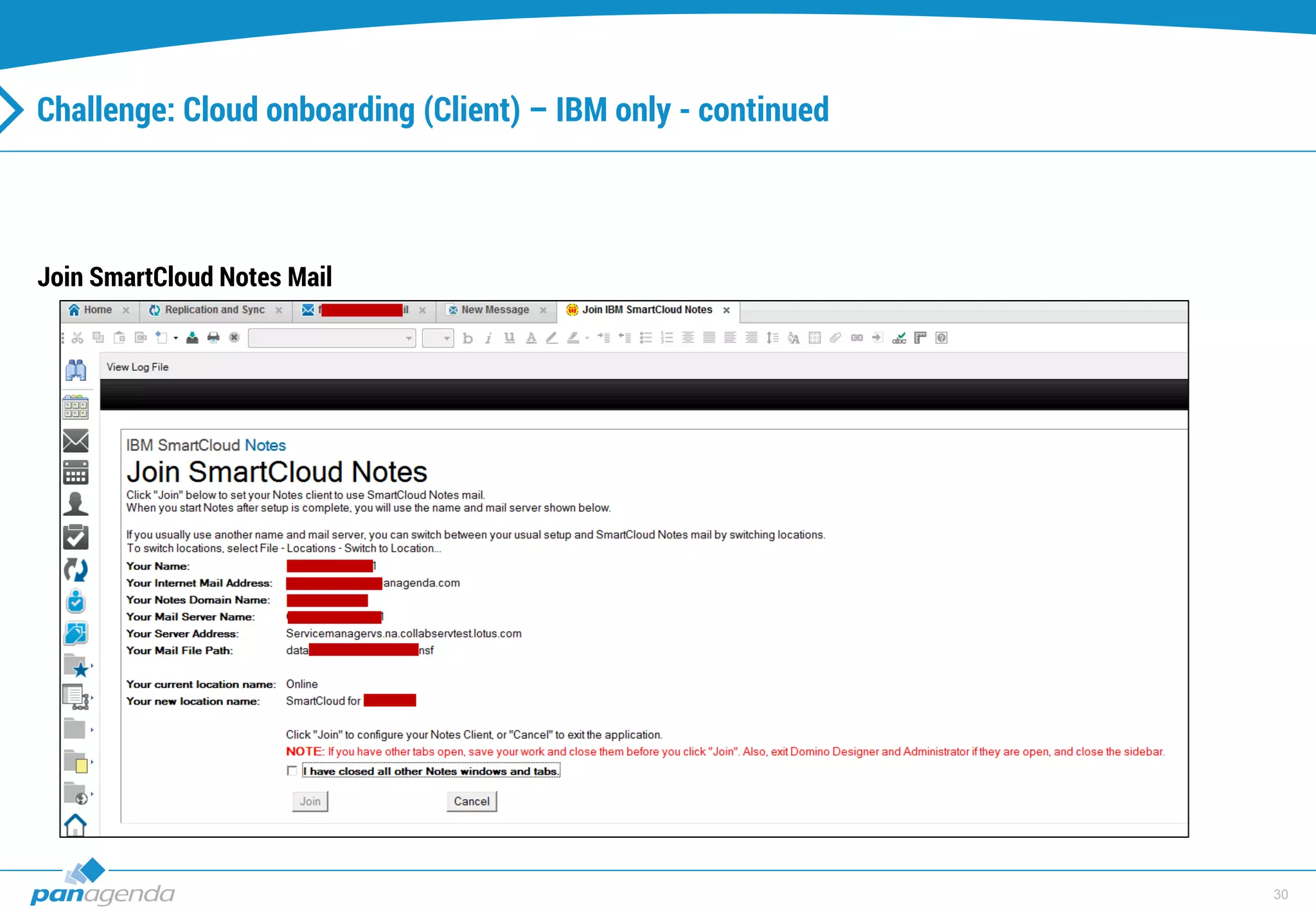Open the Calendar sidebar icon
Viewport: 1316px width, 911px height.
76,472
